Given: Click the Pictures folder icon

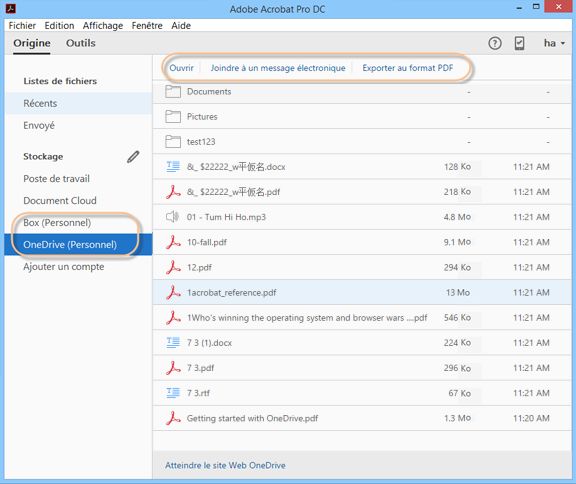Looking at the screenshot, I should tap(173, 116).
